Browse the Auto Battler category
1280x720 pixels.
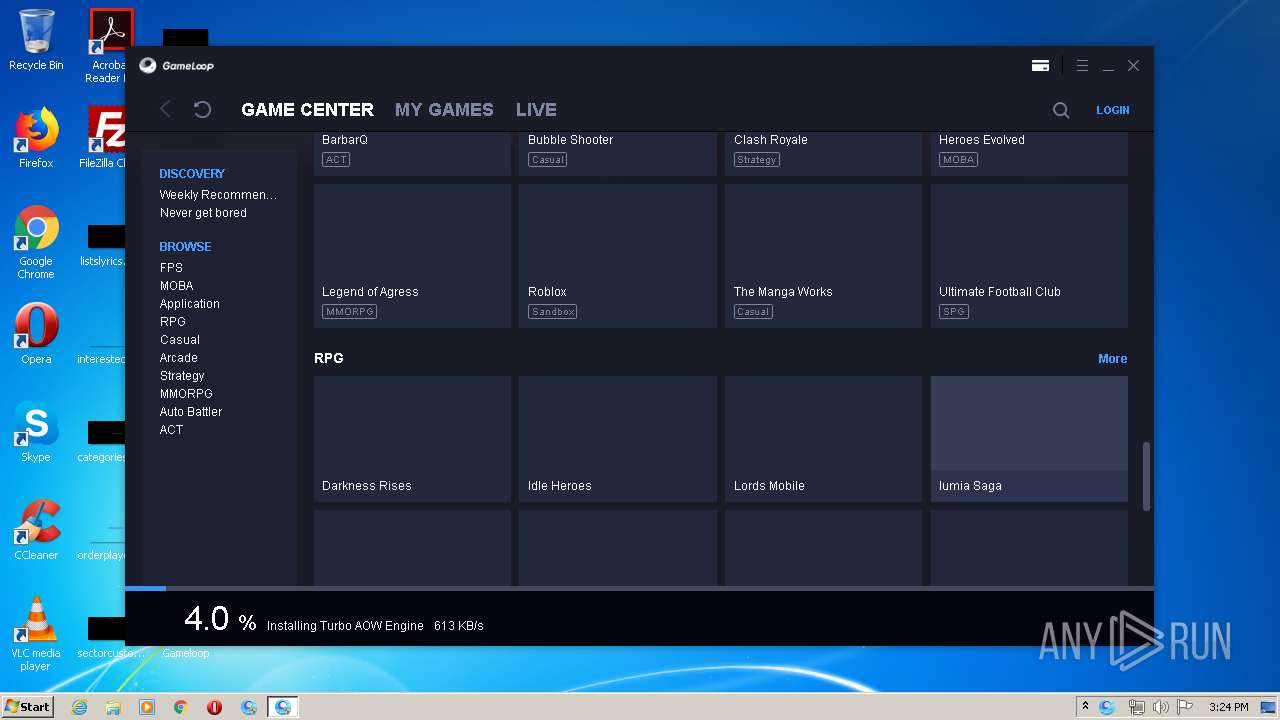pos(191,412)
